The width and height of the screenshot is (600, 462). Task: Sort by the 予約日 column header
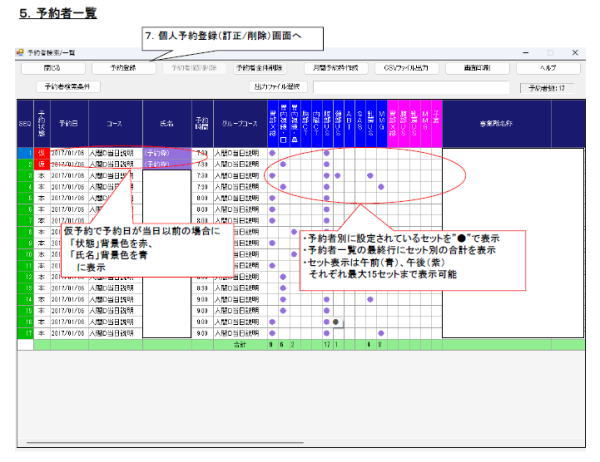[69, 123]
